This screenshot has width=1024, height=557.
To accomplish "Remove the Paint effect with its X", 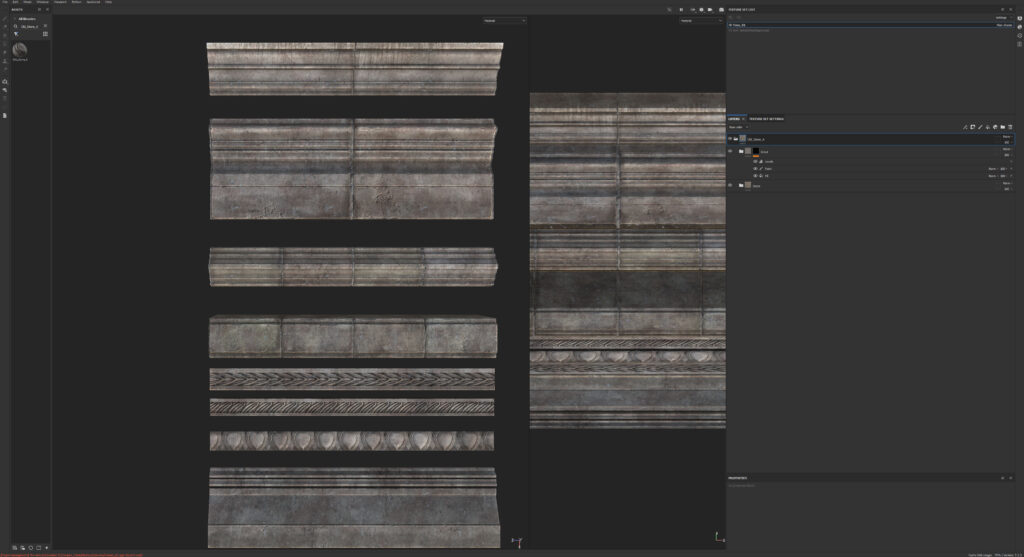I will [x=1011, y=168].
